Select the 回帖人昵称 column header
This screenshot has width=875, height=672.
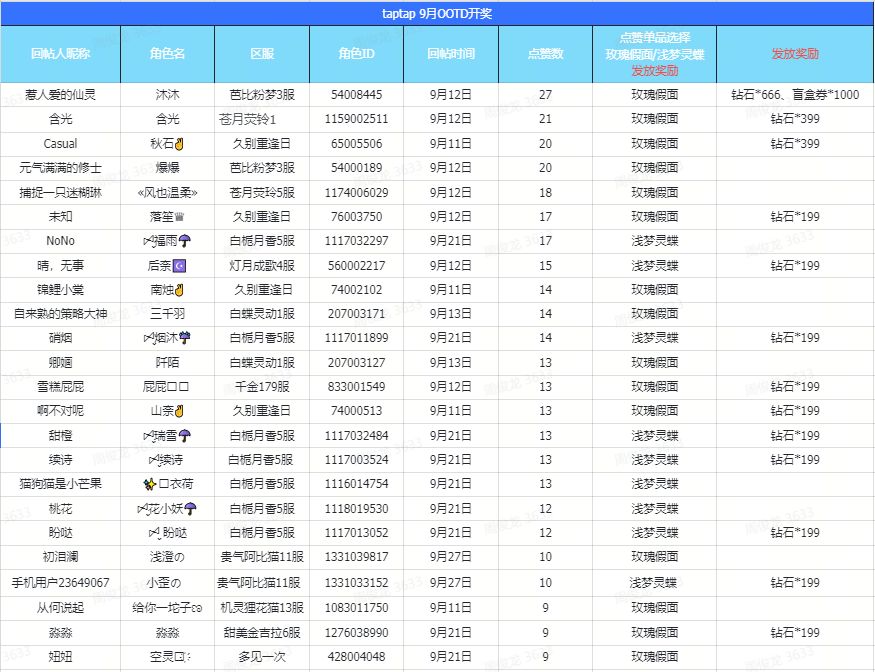pos(60,54)
